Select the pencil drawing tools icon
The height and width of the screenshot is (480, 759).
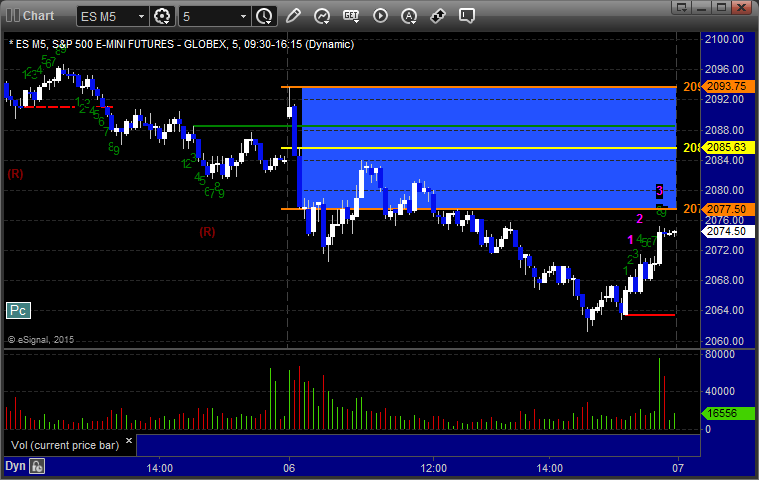(293, 16)
